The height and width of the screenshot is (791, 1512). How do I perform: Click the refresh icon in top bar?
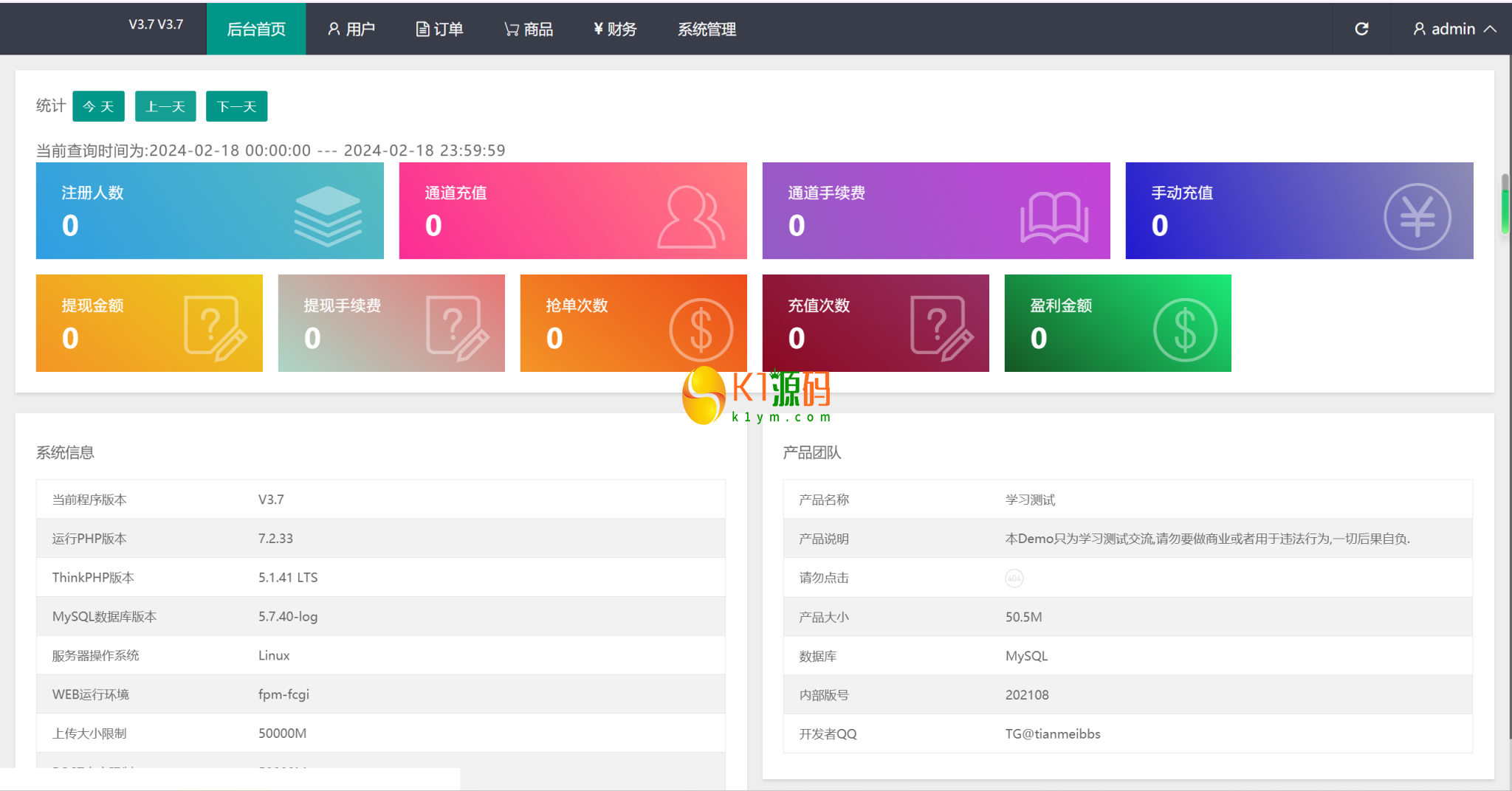(x=1361, y=29)
